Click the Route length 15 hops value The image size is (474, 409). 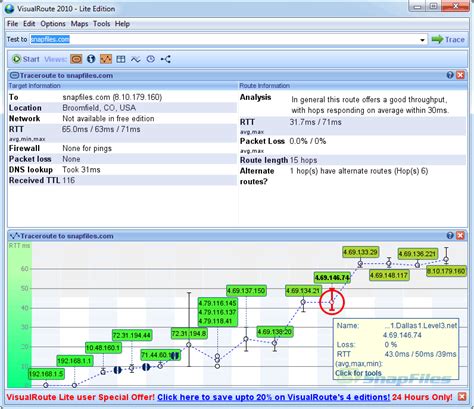tap(303, 160)
